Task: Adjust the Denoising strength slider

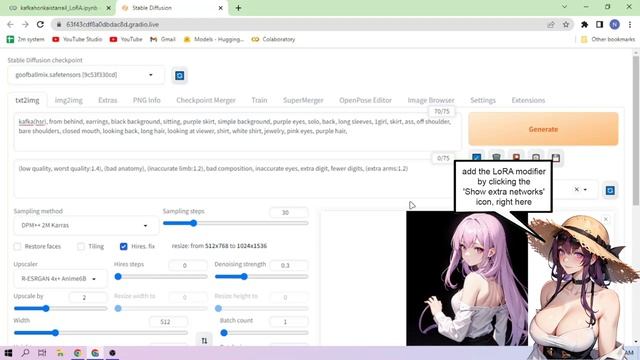Action: [262, 277]
